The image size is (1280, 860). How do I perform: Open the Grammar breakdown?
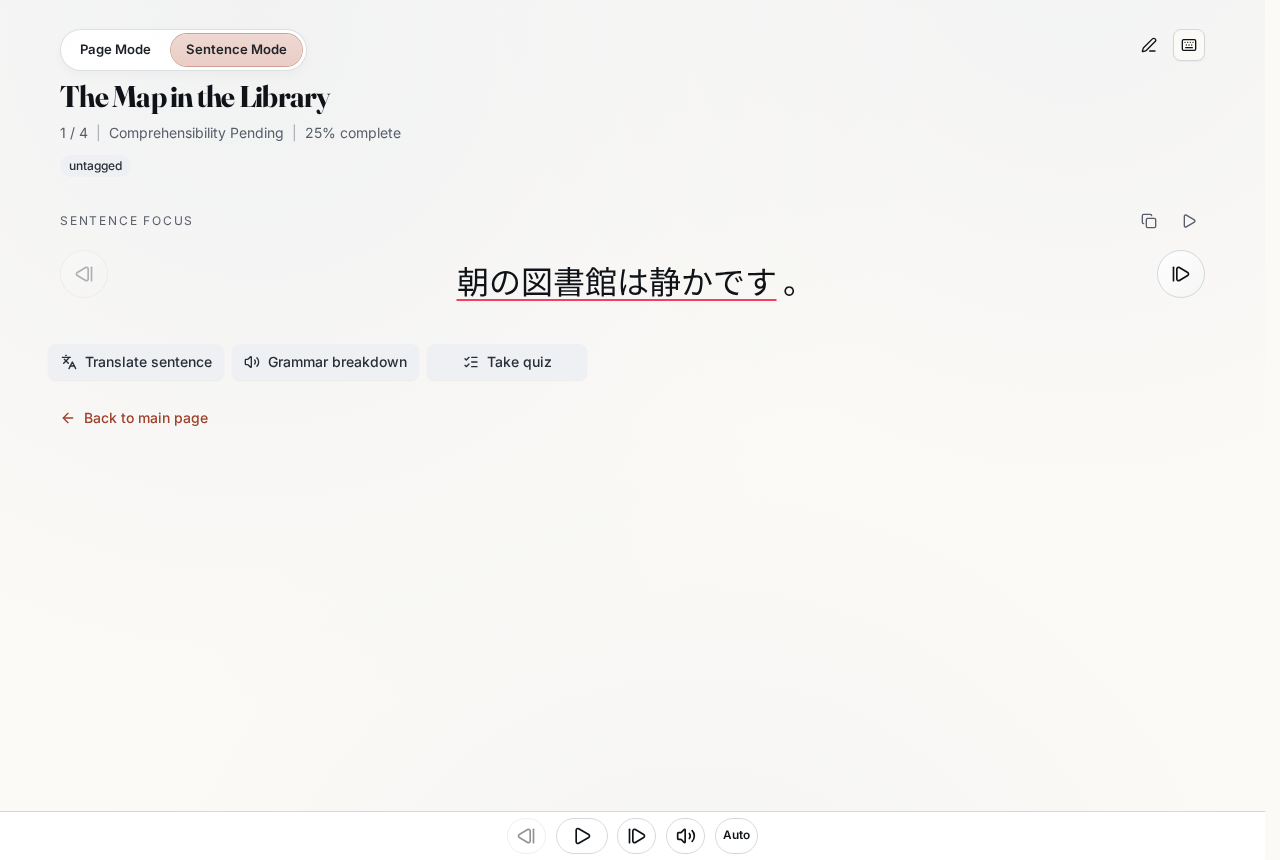(x=326, y=362)
